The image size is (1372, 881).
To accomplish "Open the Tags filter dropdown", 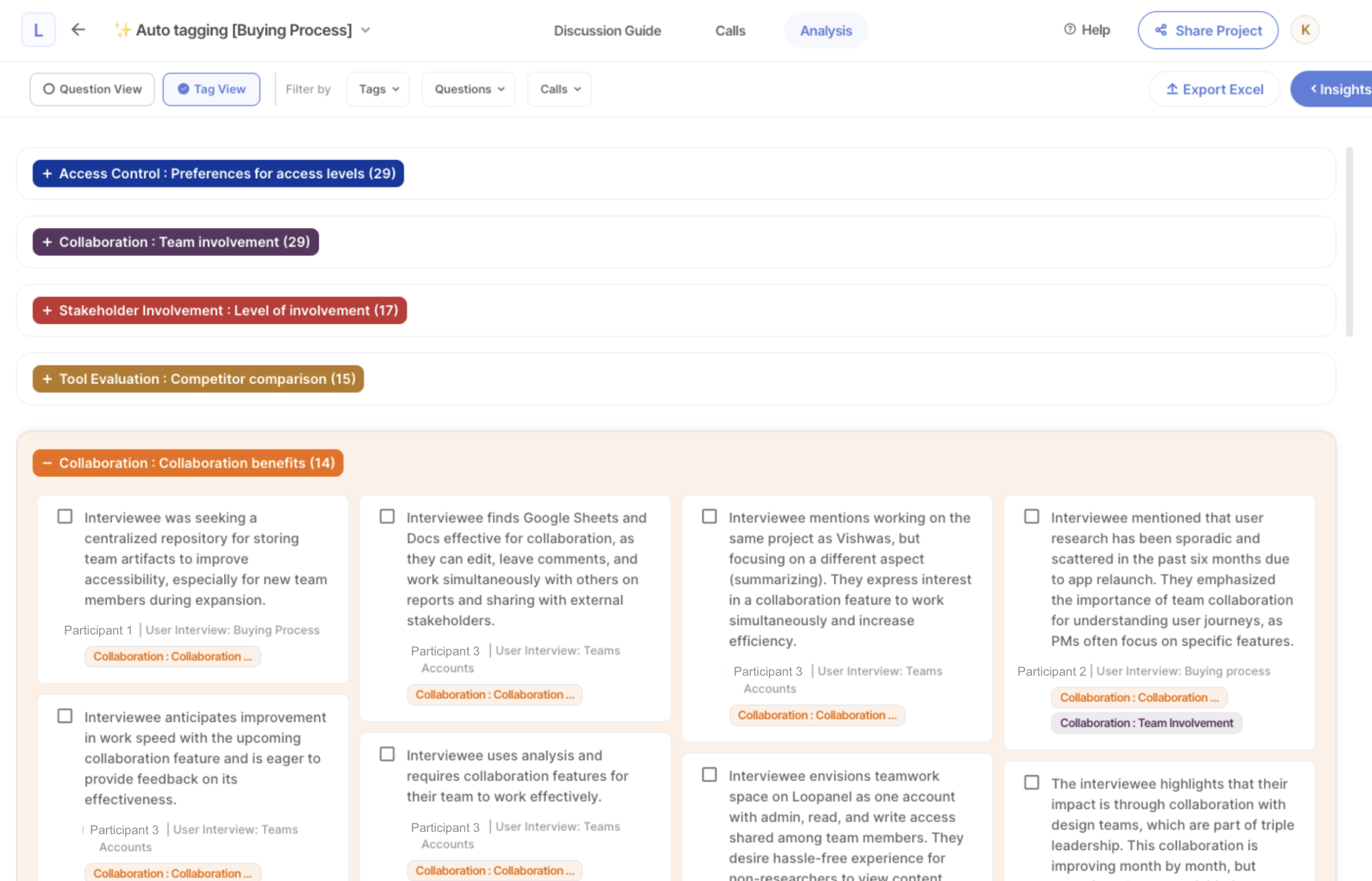I will pyautogui.click(x=377, y=89).
